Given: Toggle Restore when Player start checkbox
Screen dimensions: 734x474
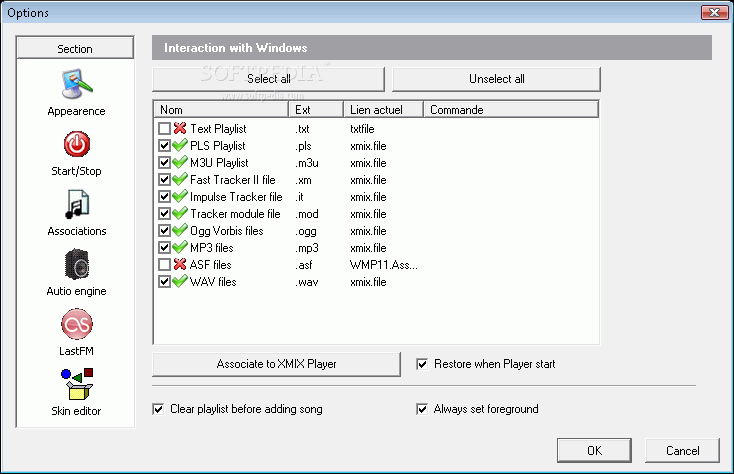Looking at the screenshot, I should [x=422, y=364].
